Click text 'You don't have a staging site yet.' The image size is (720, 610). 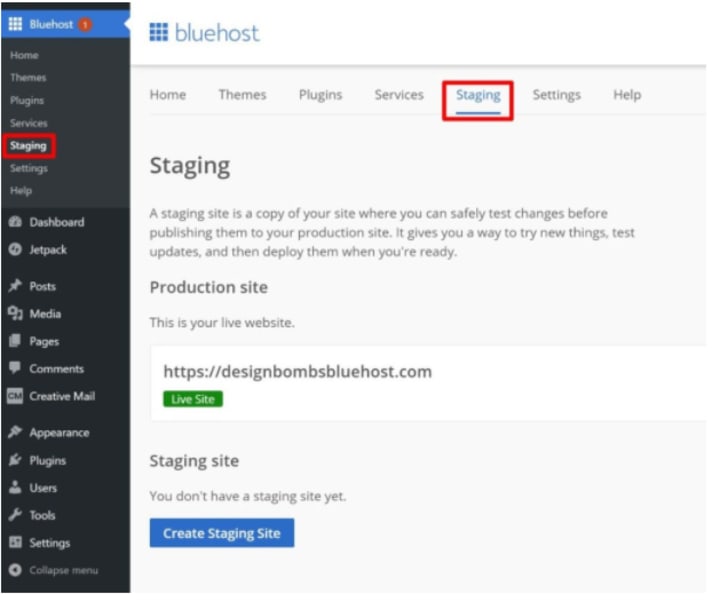pyautogui.click(x=248, y=496)
